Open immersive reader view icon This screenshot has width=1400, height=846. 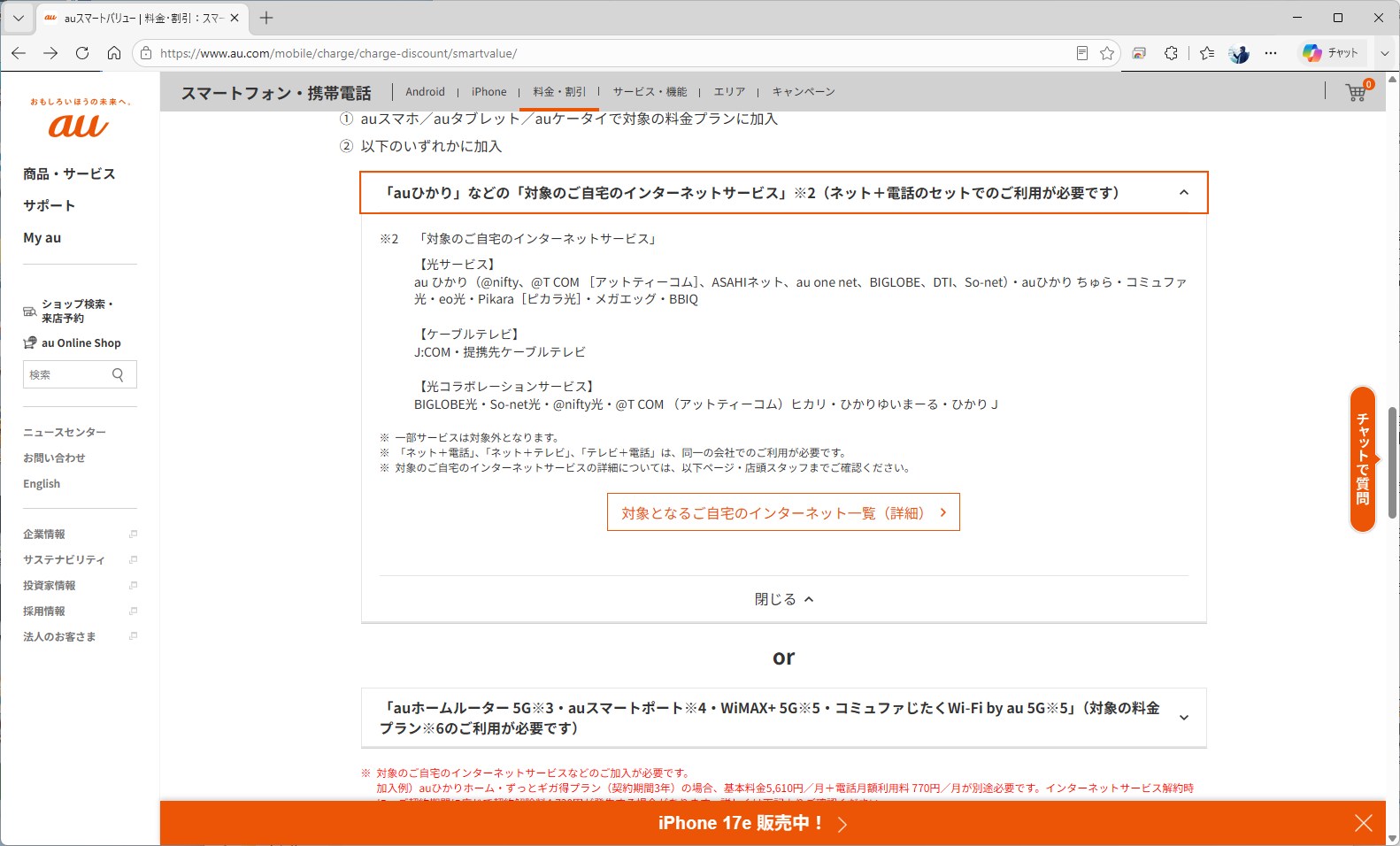coord(1081,53)
